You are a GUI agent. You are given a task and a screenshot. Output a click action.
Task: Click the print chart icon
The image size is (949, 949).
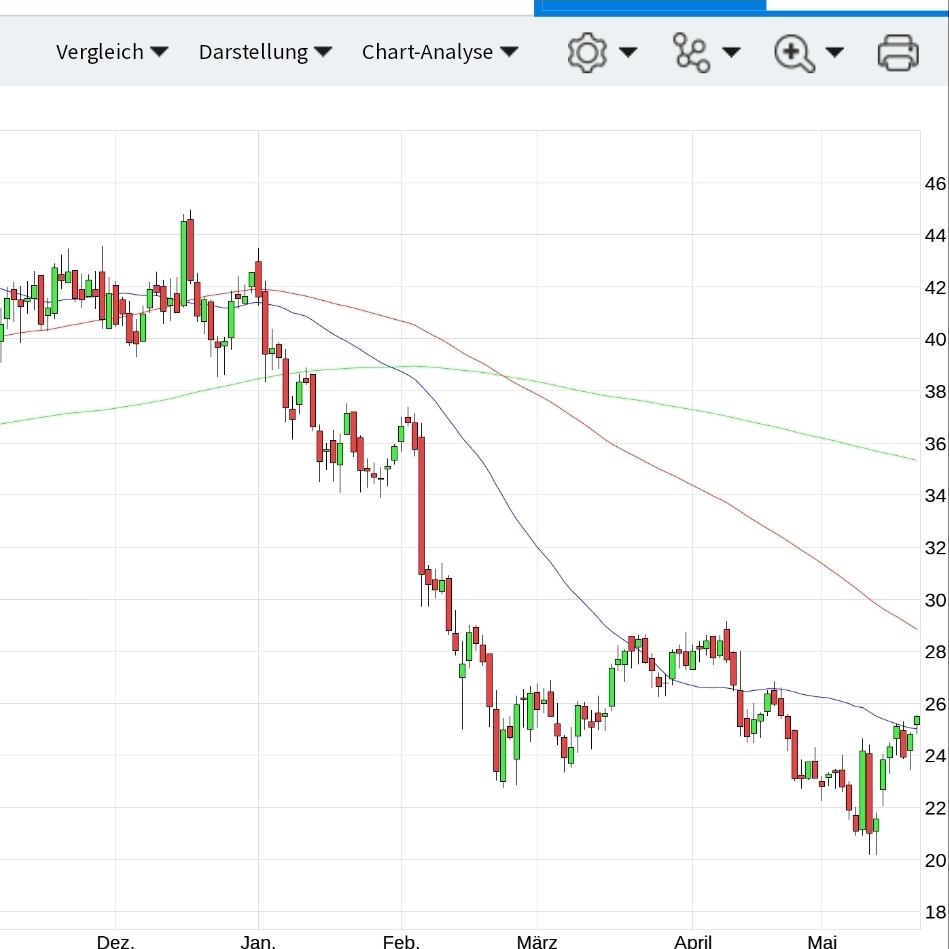click(898, 53)
